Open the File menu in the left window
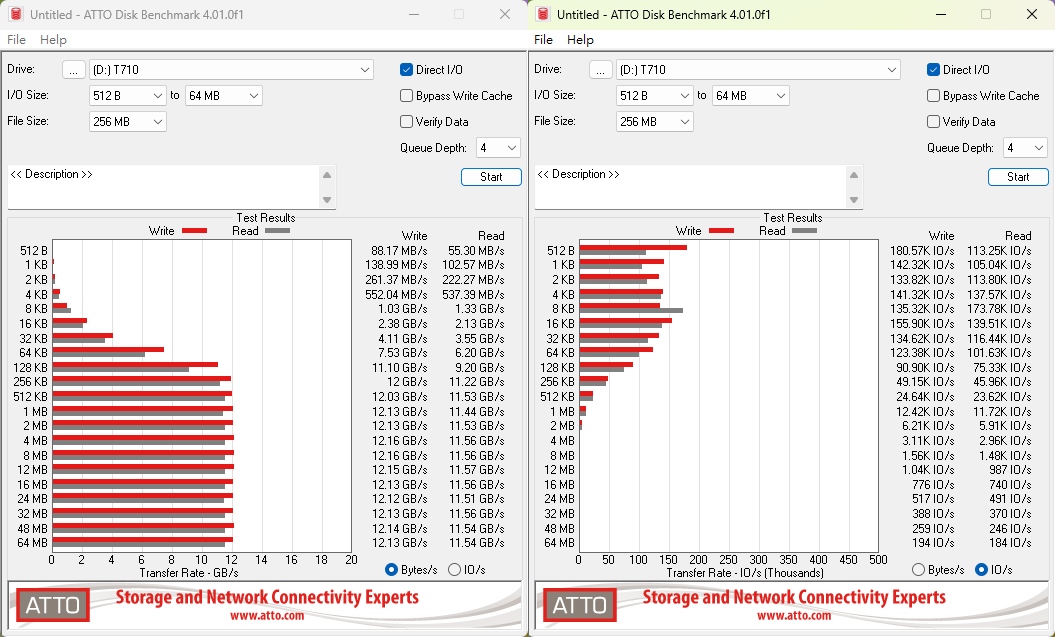The height and width of the screenshot is (637, 1055). [x=16, y=40]
